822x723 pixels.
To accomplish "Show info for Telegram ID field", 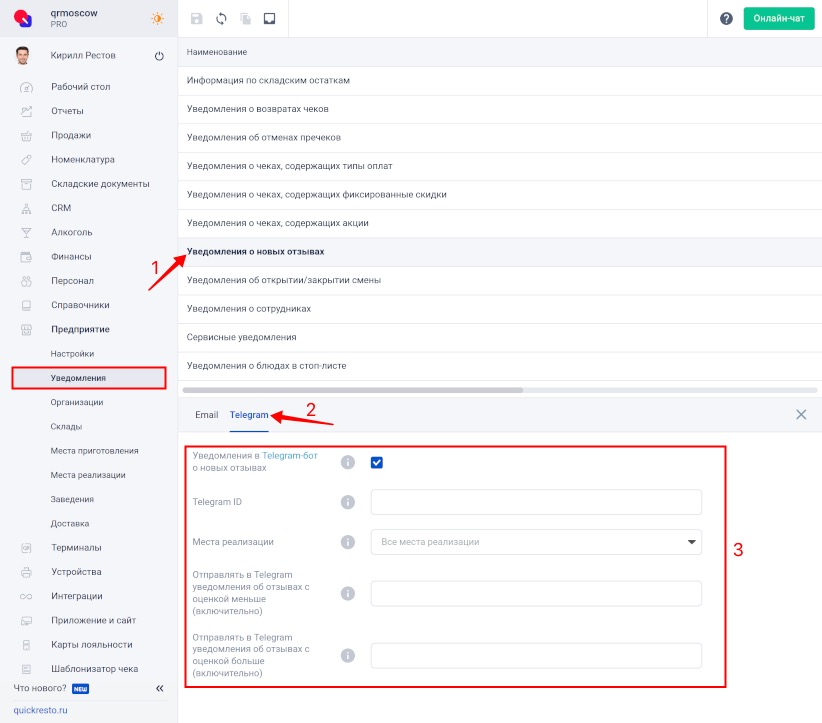I will [x=348, y=502].
